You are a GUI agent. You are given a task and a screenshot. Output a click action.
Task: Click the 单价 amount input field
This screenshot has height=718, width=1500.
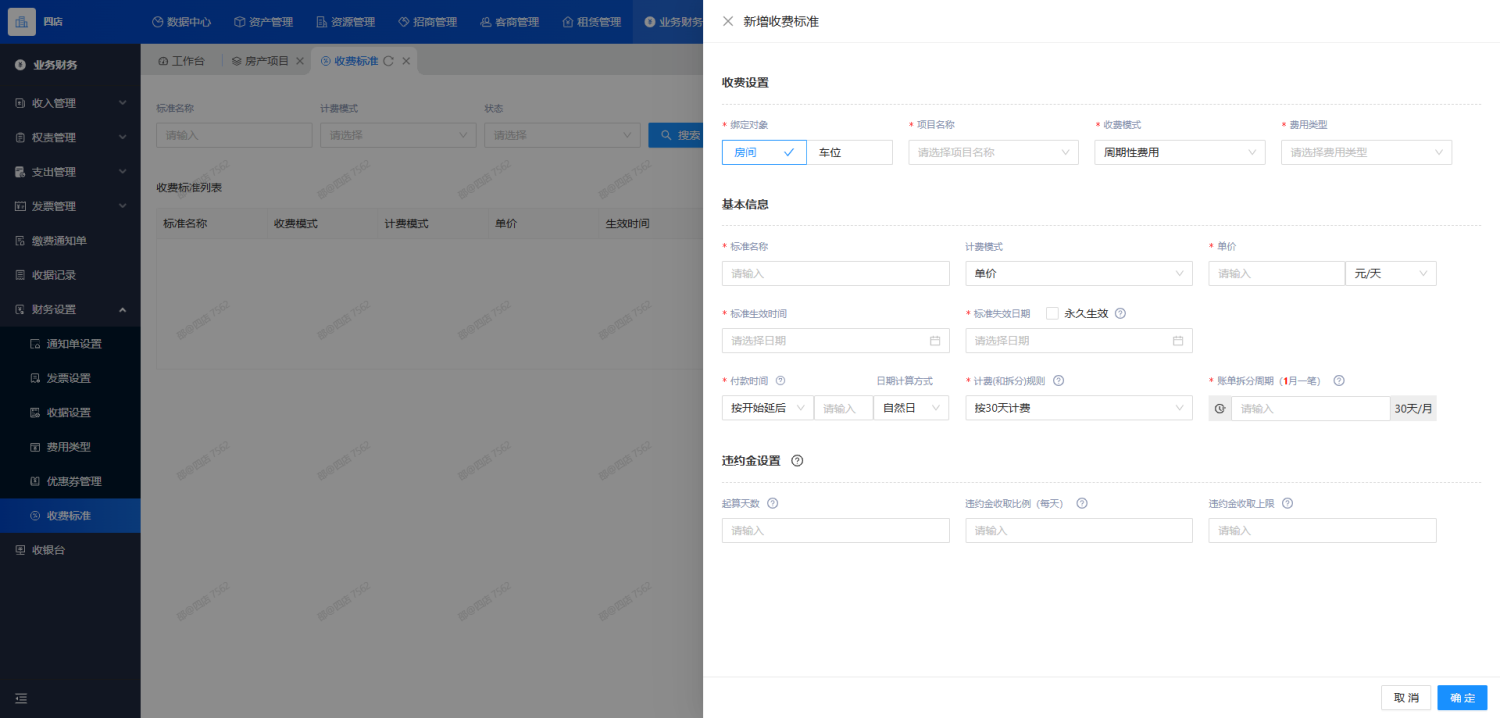pyautogui.click(x=1277, y=273)
